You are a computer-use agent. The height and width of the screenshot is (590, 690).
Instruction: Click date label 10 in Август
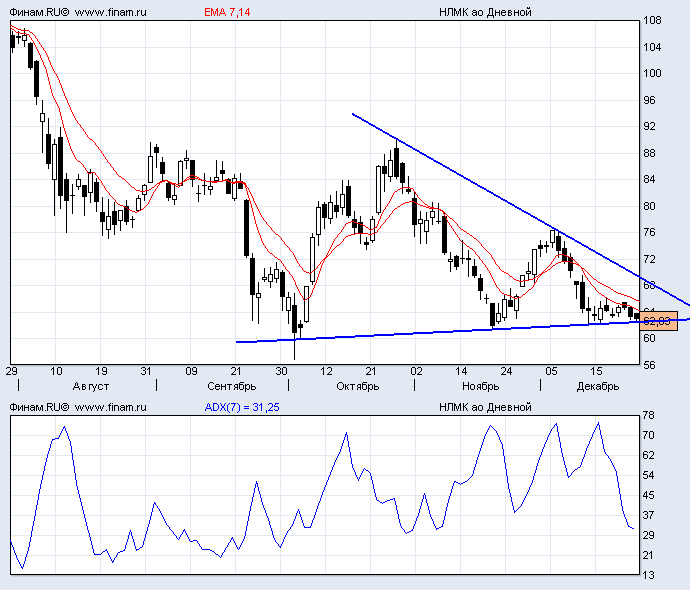pyautogui.click(x=56, y=371)
